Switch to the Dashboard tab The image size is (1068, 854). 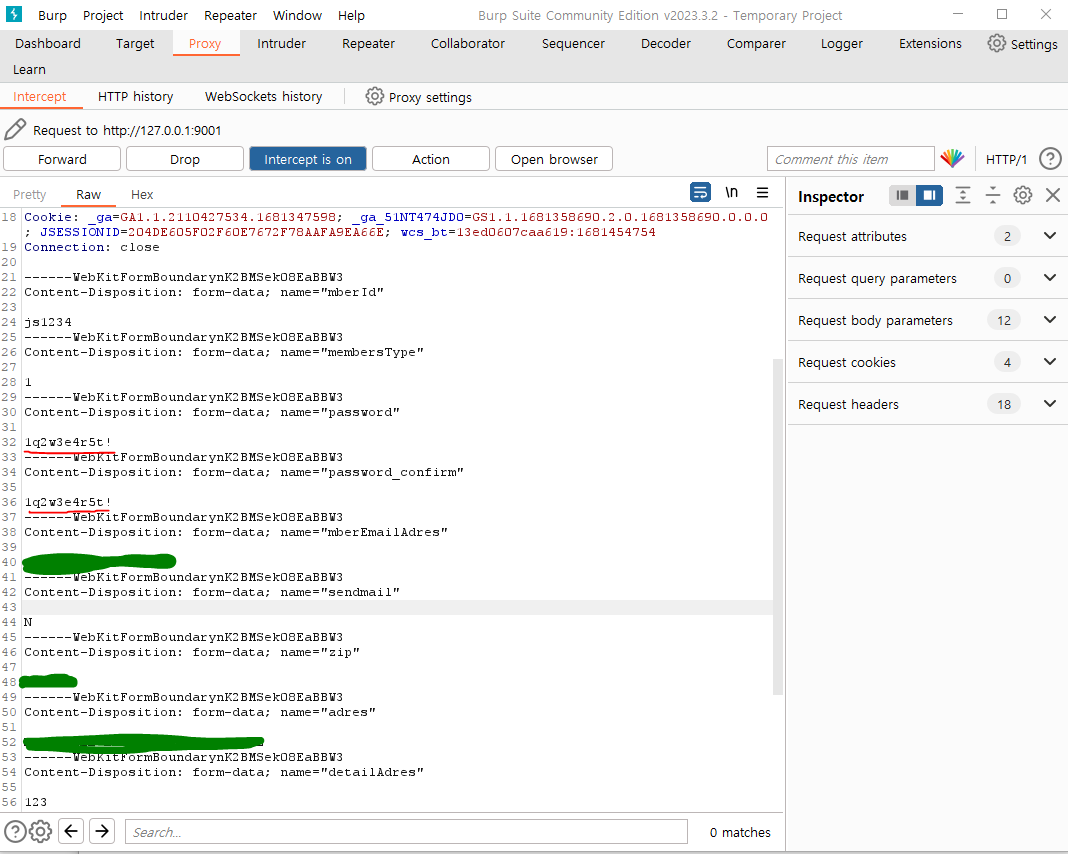pos(48,44)
